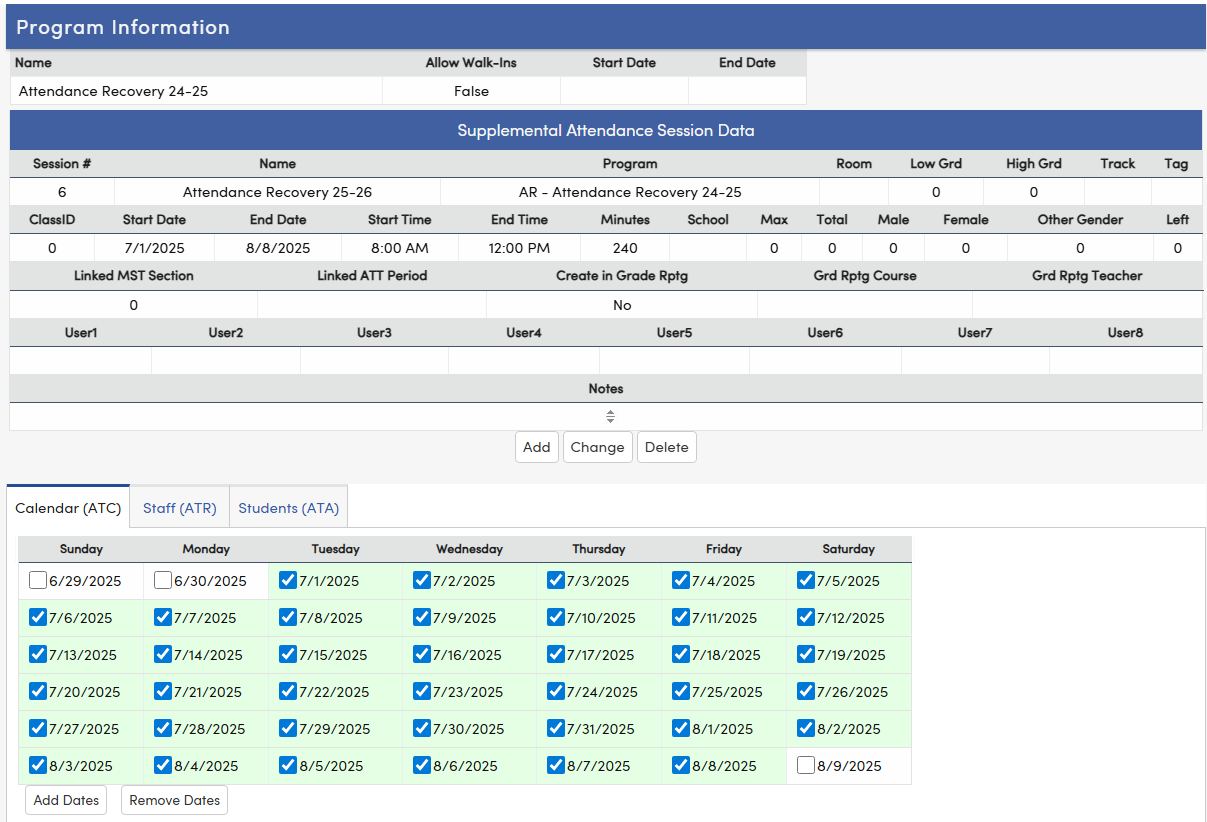The height and width of the screenshot is (822, 1207).
Task: Toggle the 8/6/2025 Wednesday checkbox
Action: pyautogui.click(x=422, y=765)
